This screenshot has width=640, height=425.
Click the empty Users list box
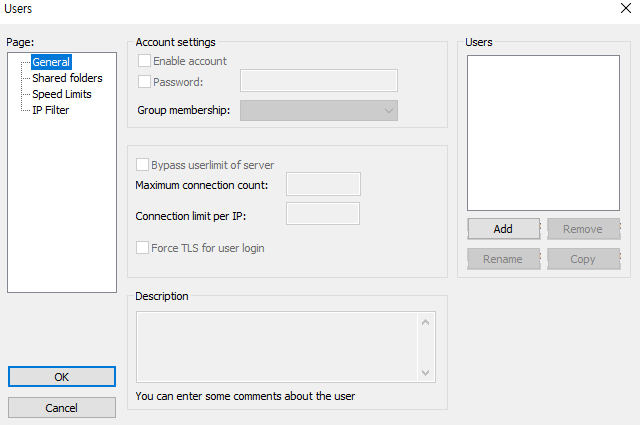pyautogui.click(x=543, y=133)
